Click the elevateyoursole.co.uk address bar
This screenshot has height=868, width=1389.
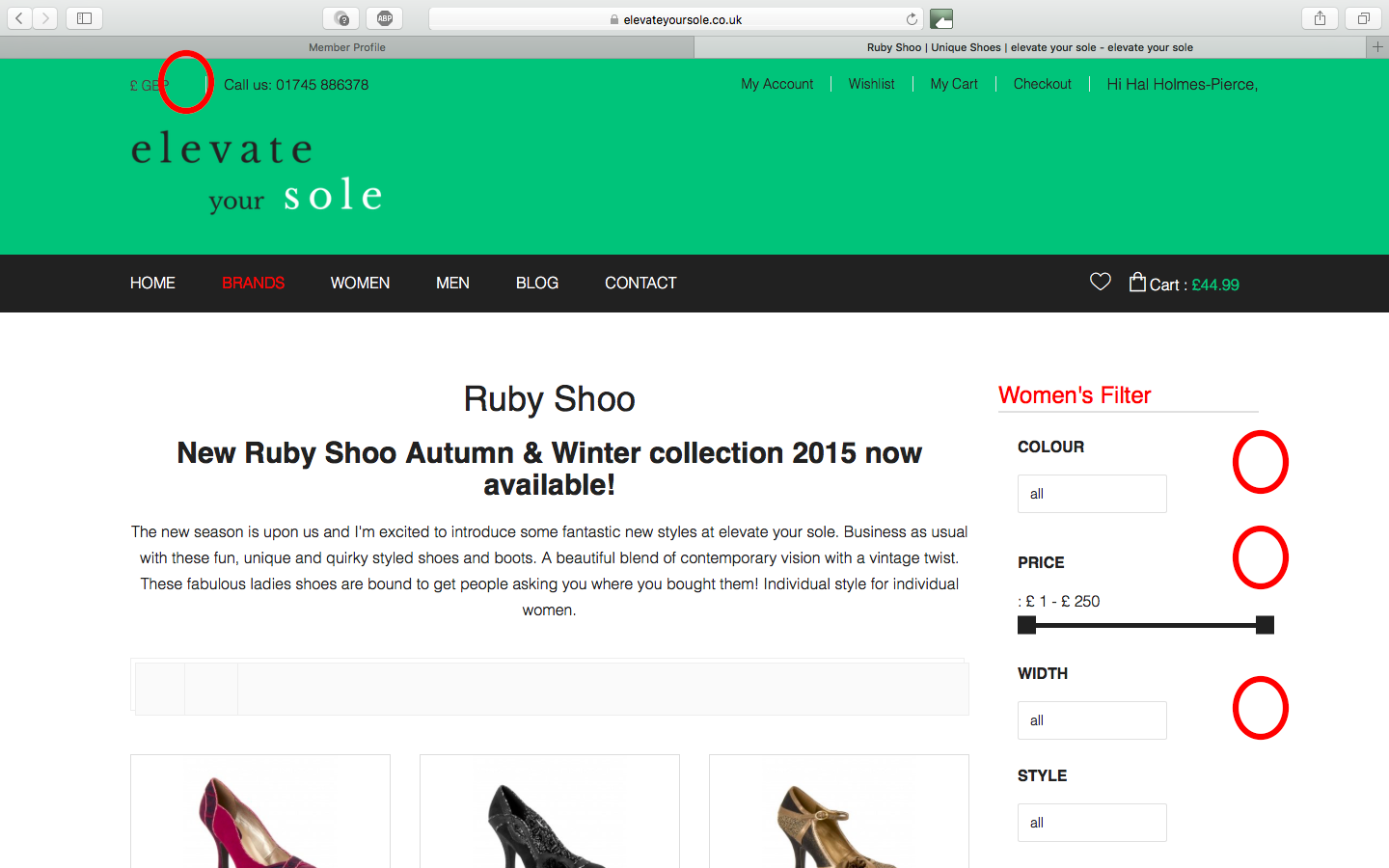pyautogui.click(x=675, y=19)
